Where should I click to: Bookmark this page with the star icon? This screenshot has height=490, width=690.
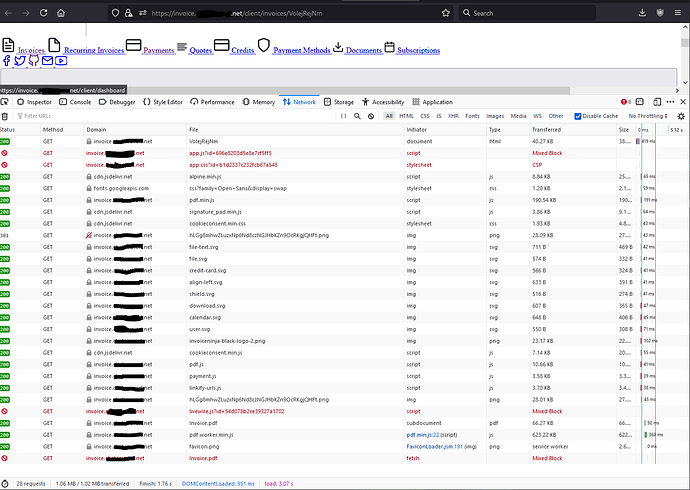point(446,13)
